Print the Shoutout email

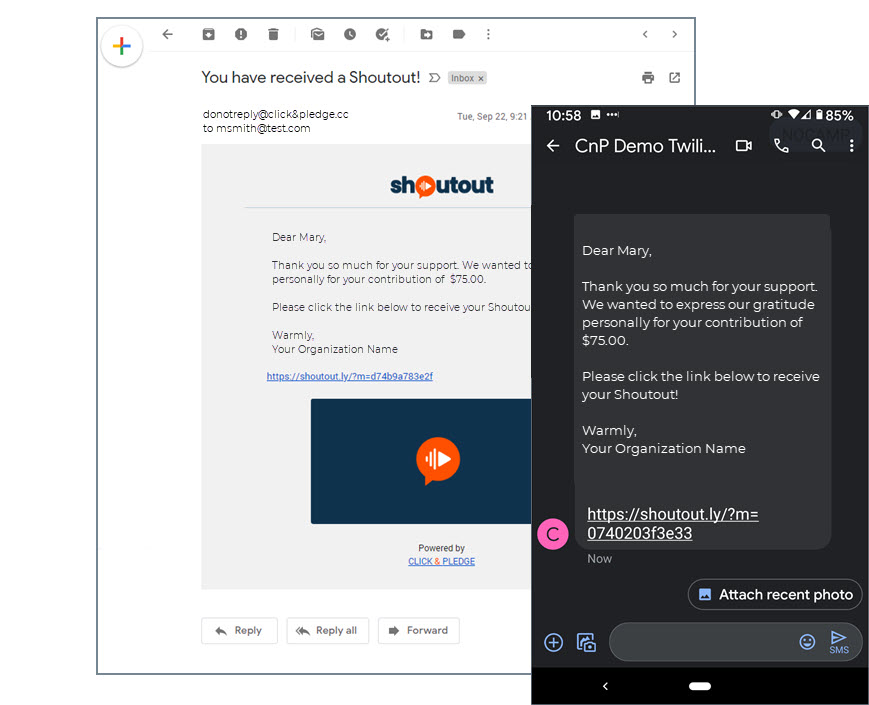pyautogui.click(x=648, y=78)
